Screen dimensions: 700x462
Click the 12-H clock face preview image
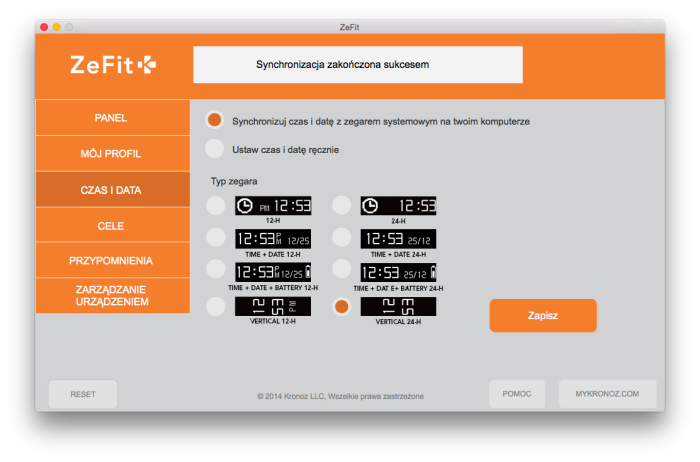pos(273,206)
